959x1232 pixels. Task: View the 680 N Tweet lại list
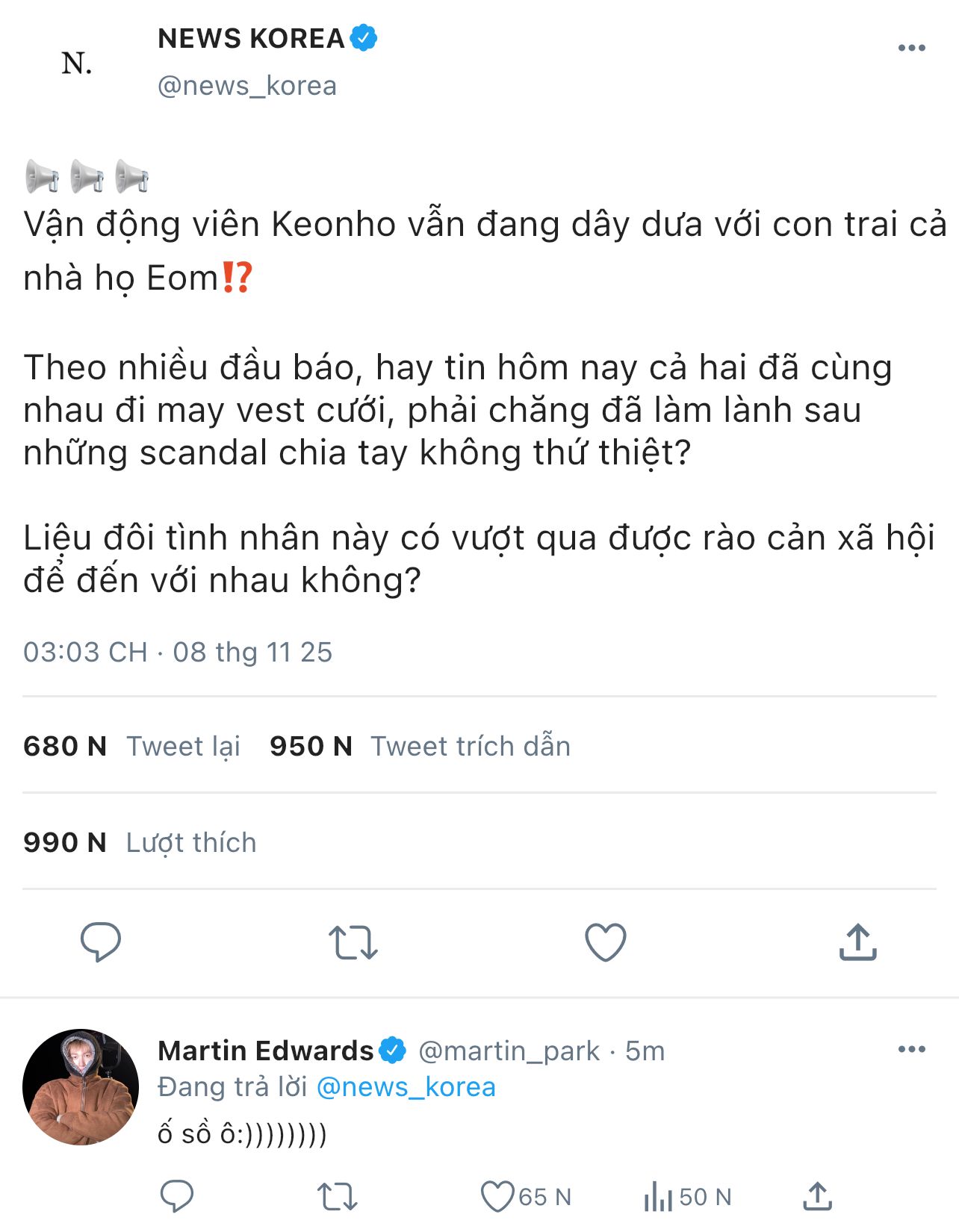pos(131,746)
